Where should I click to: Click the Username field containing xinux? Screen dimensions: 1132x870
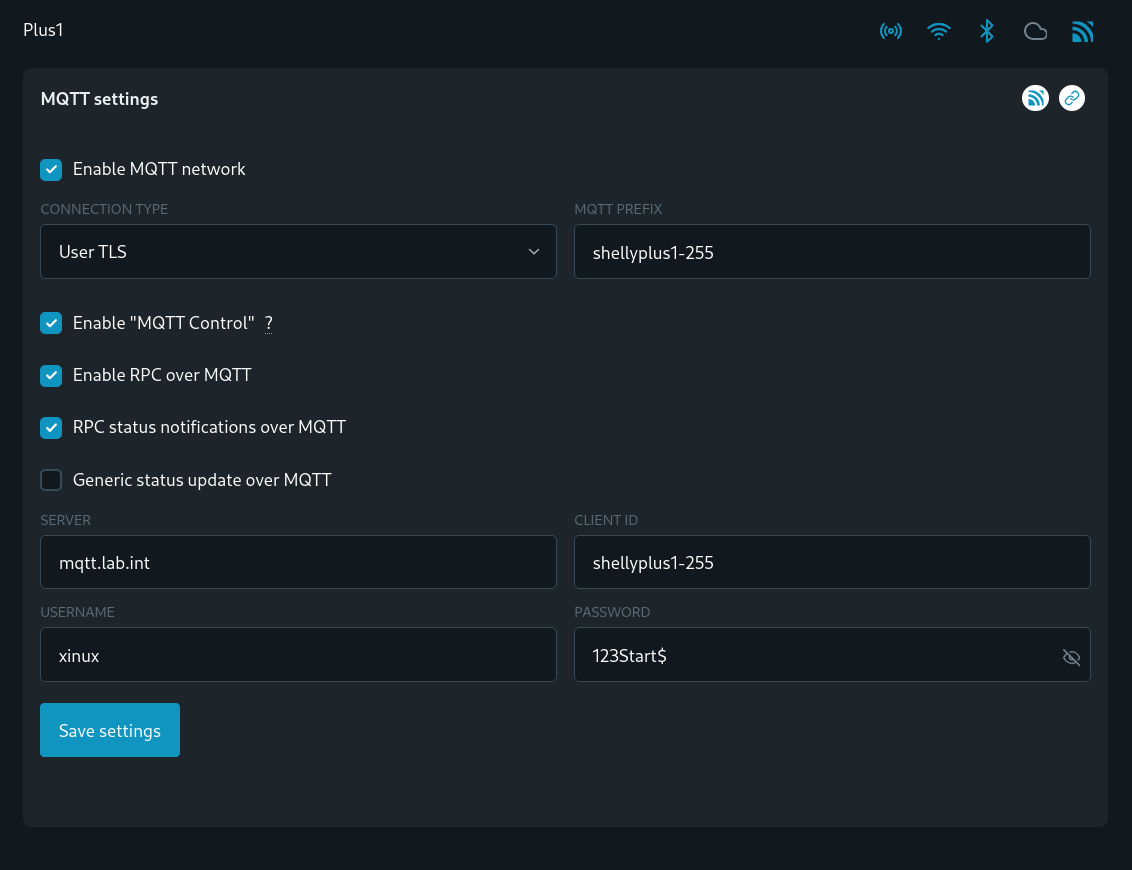click(298, 655)
